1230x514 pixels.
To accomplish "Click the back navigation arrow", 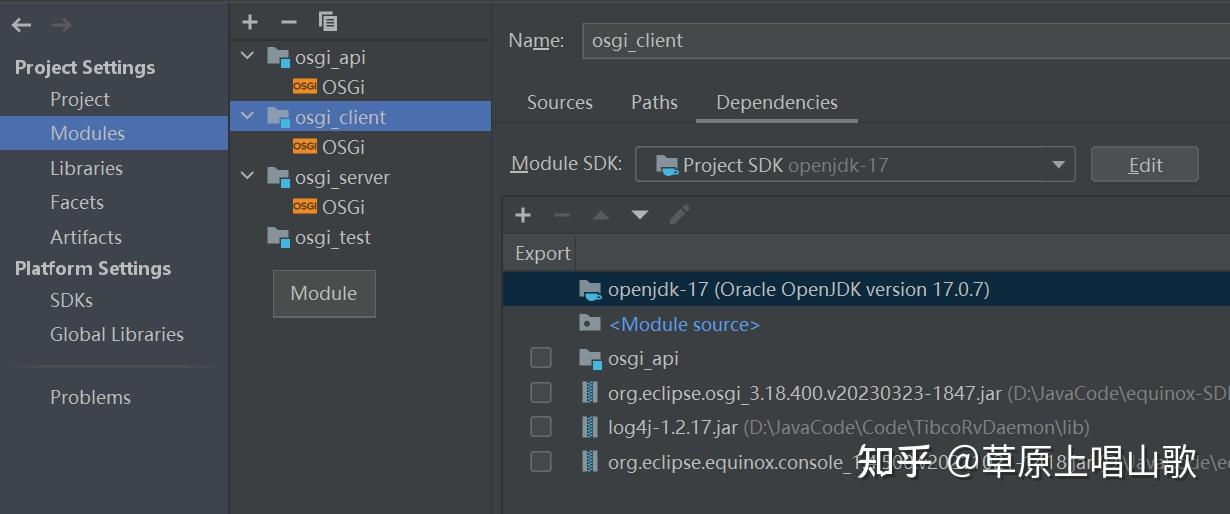I will (21, 25).
